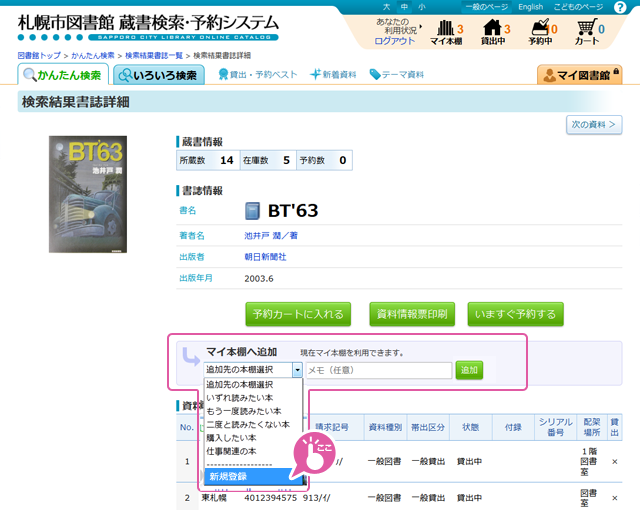Image resolution: width=640 pixels, height=510 pixels.
Task: Click the 所蔵数 14 holdings count
Action: [x=208, y=160]
